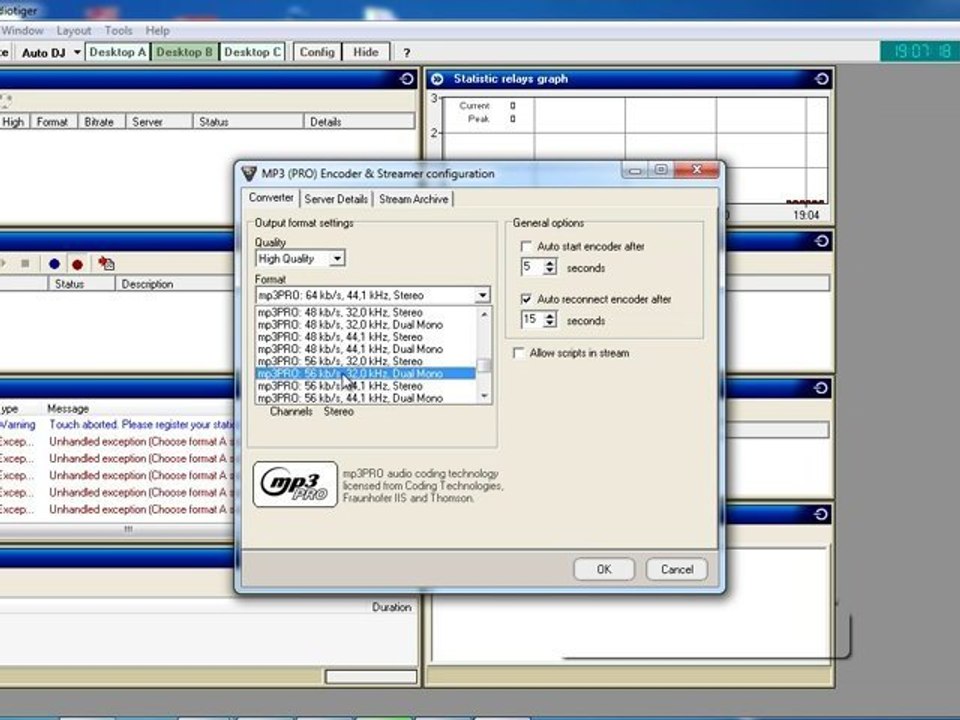960x720 pixels.
Task: Open the Window menu
Action: coord(22,31)
